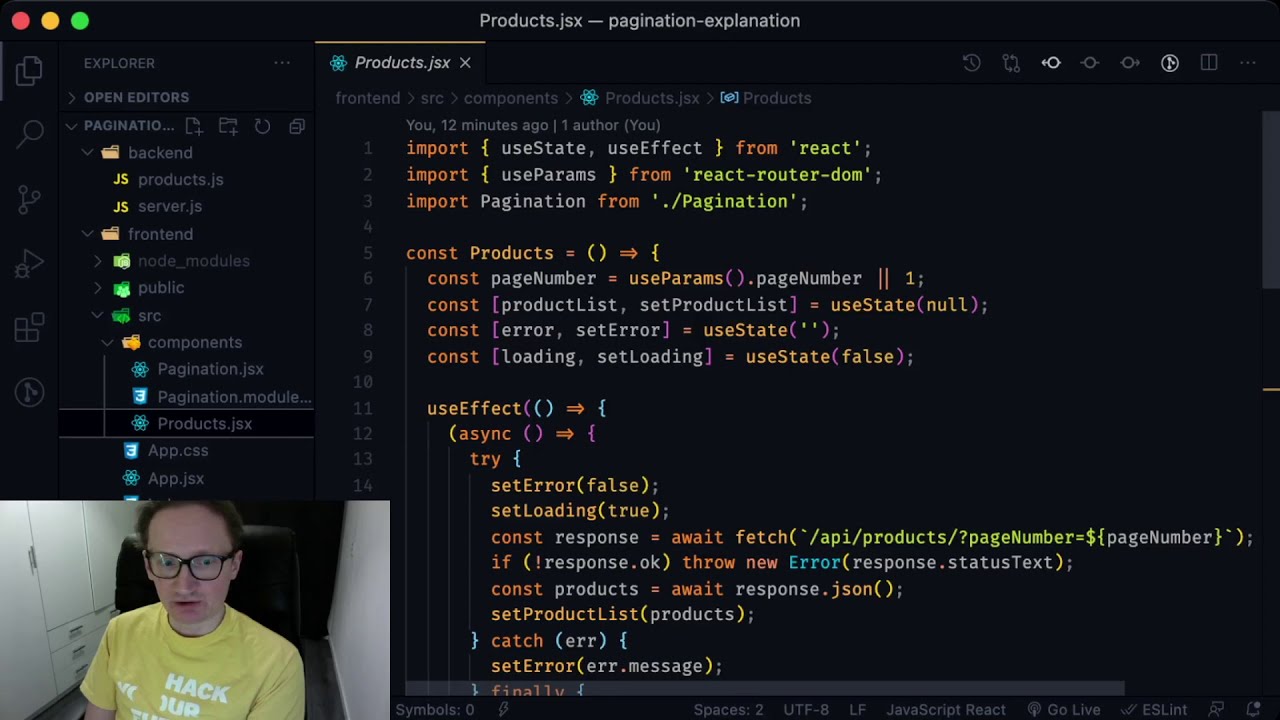
Task: Click the circular GitLens toolbar icon
Action: (1170, 63)
